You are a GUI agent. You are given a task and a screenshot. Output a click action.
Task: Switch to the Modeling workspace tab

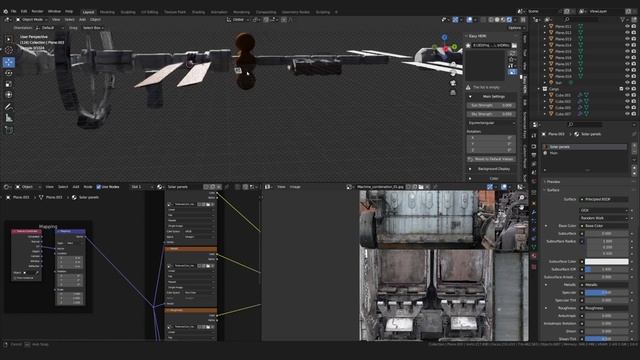(x=107, y=12)
